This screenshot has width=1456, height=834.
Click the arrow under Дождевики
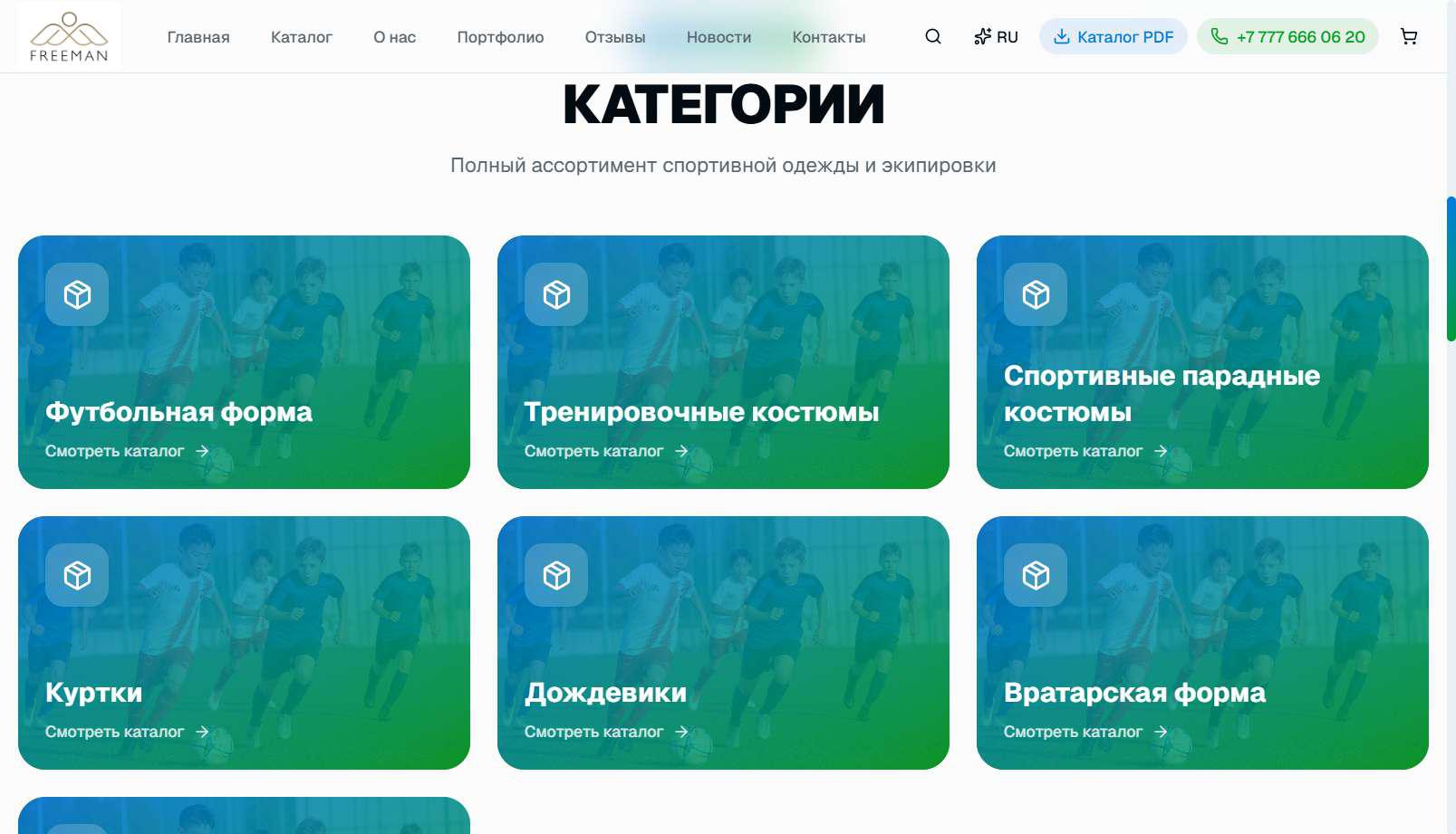point(681,732)
